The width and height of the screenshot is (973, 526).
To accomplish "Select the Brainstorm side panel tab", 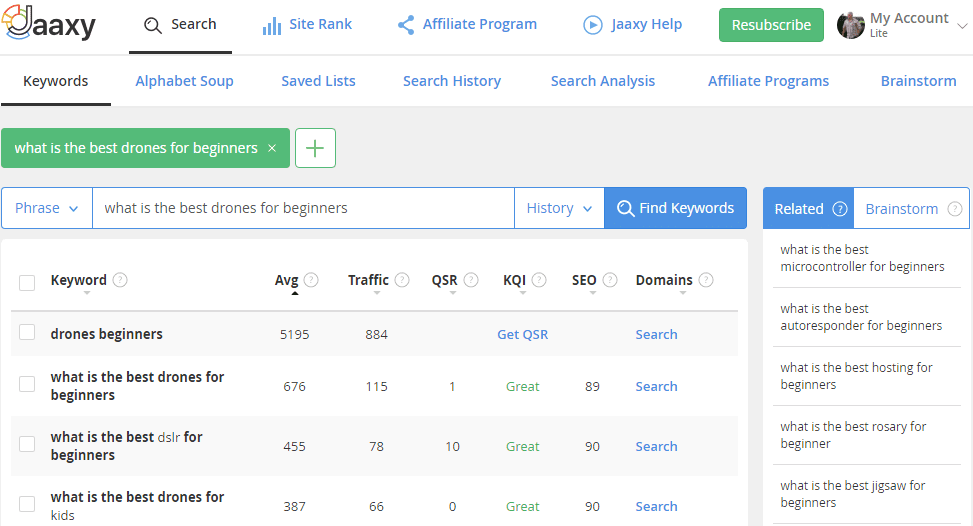I will [x=912, y=208].
